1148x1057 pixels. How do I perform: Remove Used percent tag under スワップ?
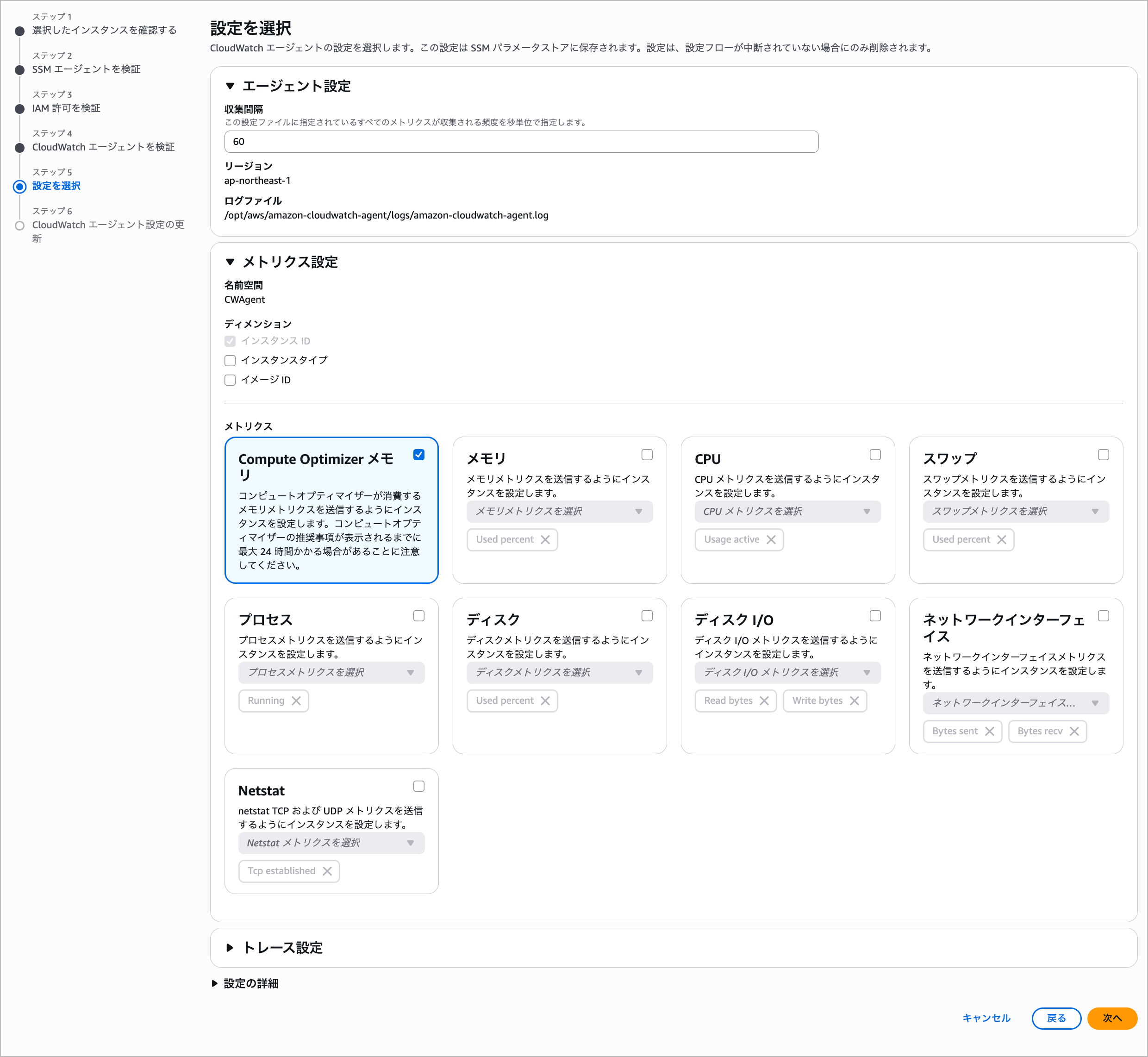(1001, 539)
